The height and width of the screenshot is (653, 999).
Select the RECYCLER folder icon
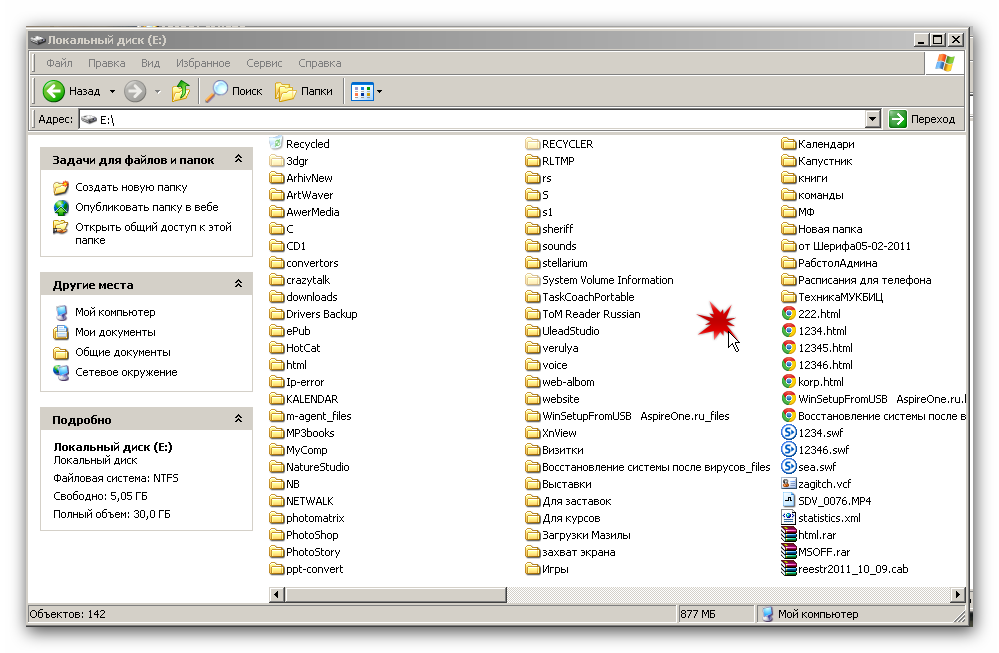(x=533, y=144)
